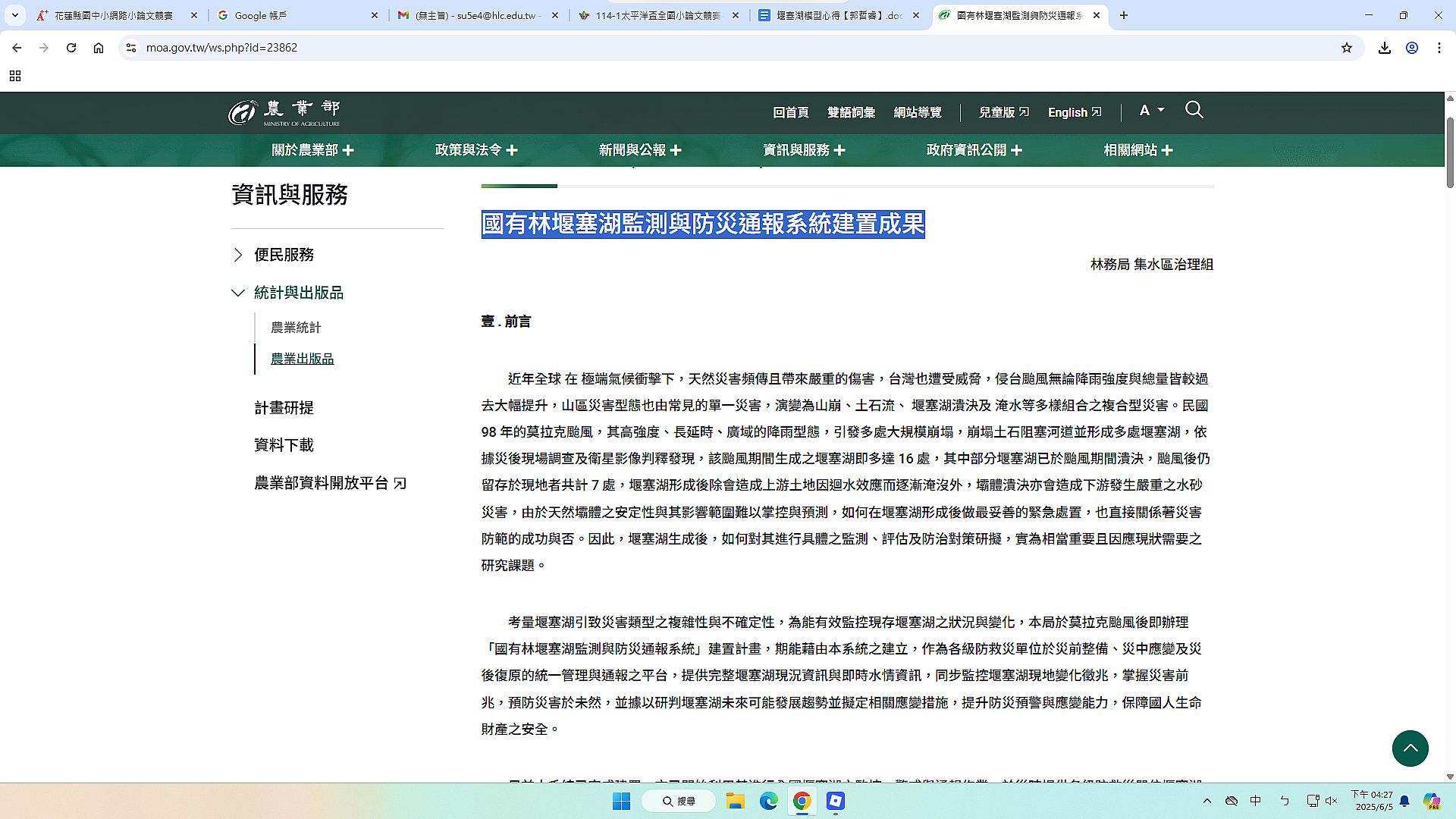Open the 農業統計 sidebar link

296,328
